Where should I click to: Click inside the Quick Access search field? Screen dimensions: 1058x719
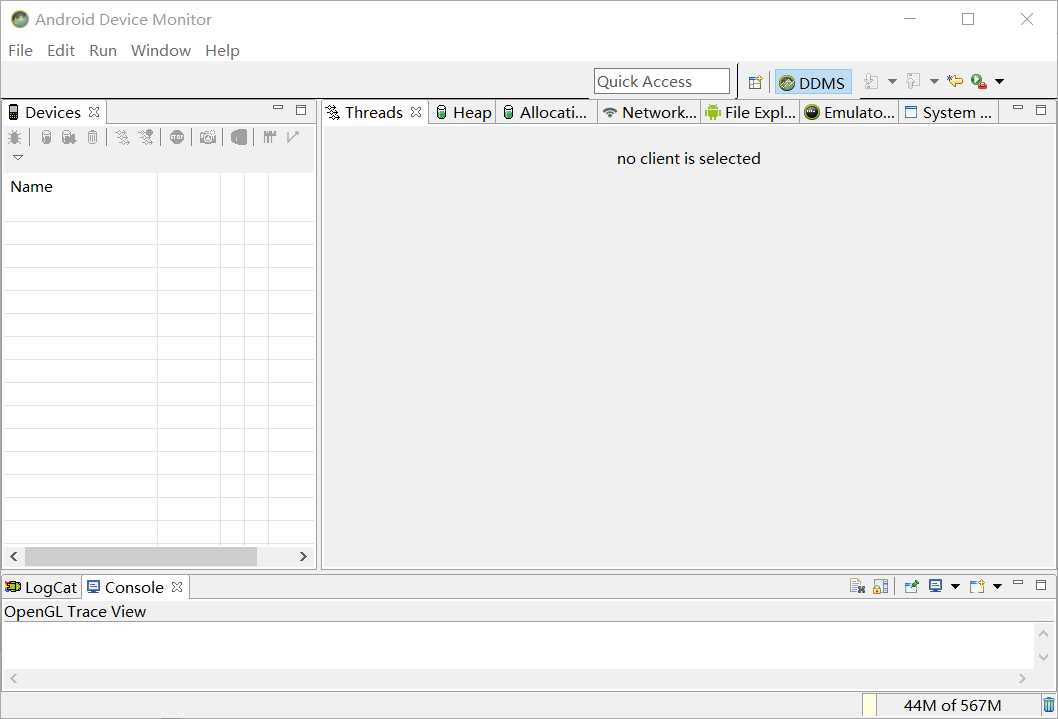point(662,82)
